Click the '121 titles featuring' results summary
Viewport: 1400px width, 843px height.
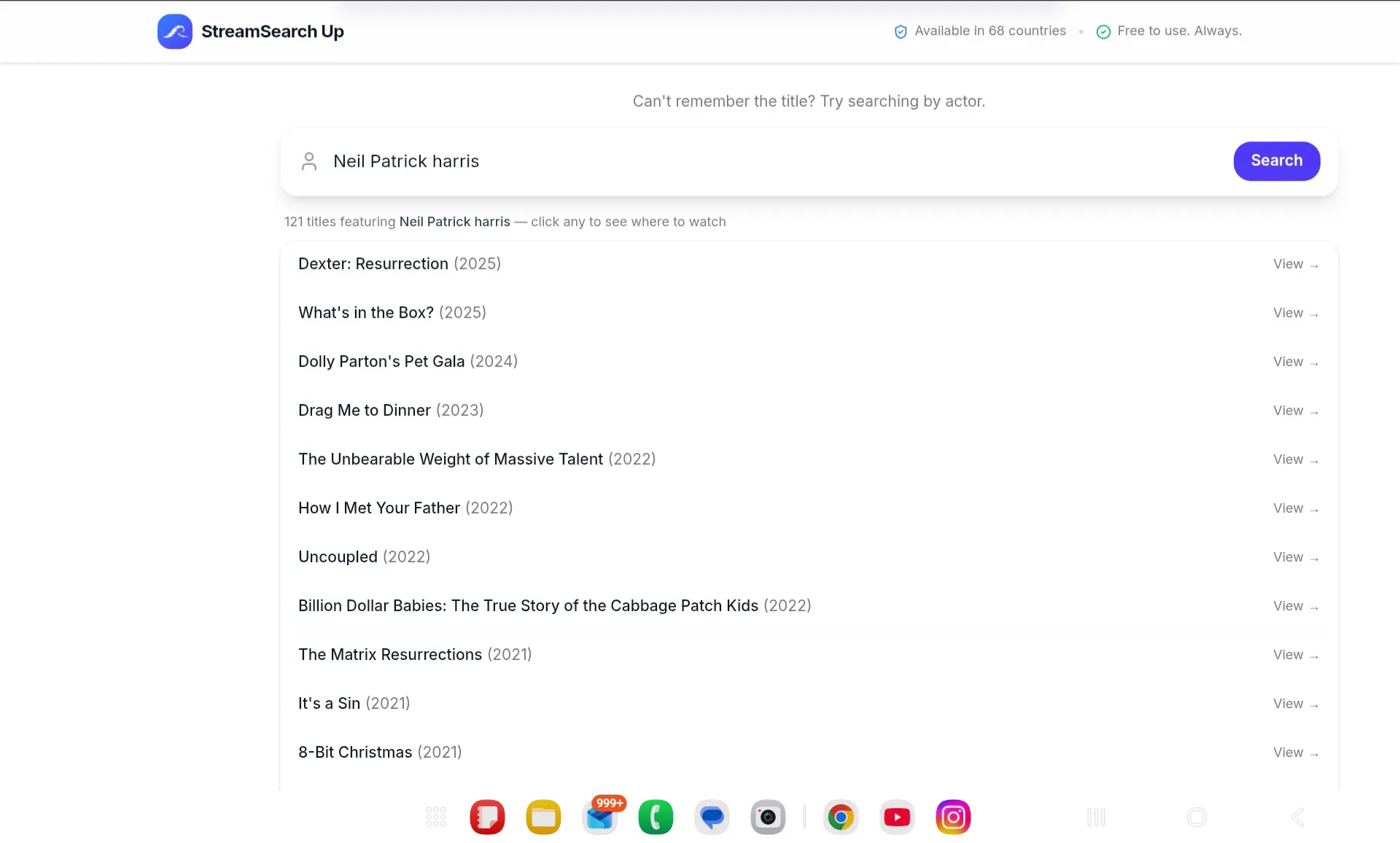505,222
